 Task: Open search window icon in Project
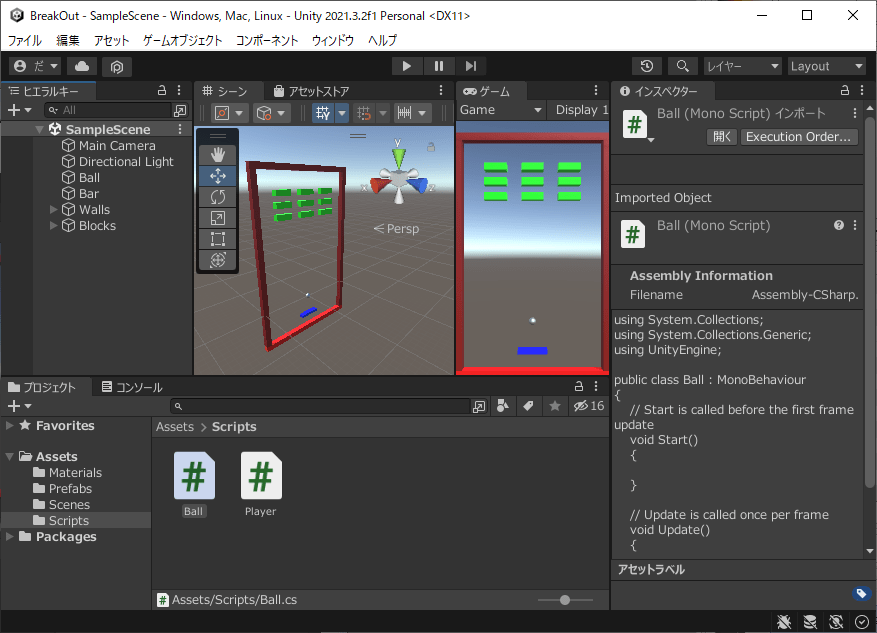pyautogui.click(x=479, y=407)
